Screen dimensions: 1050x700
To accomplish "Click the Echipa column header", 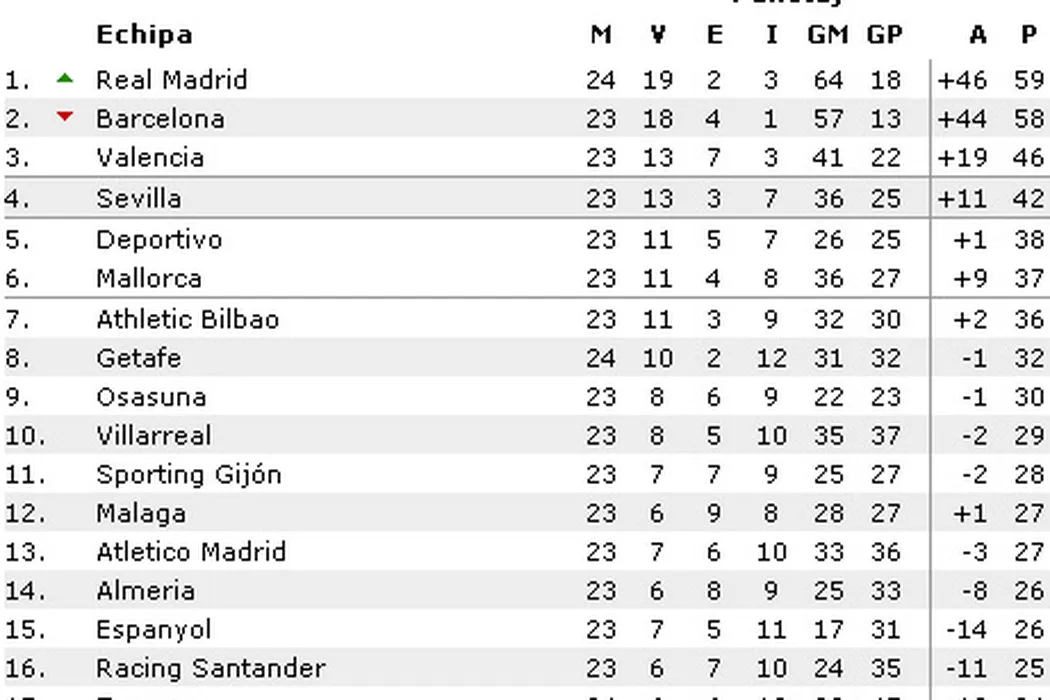I will tap(144, 35).
